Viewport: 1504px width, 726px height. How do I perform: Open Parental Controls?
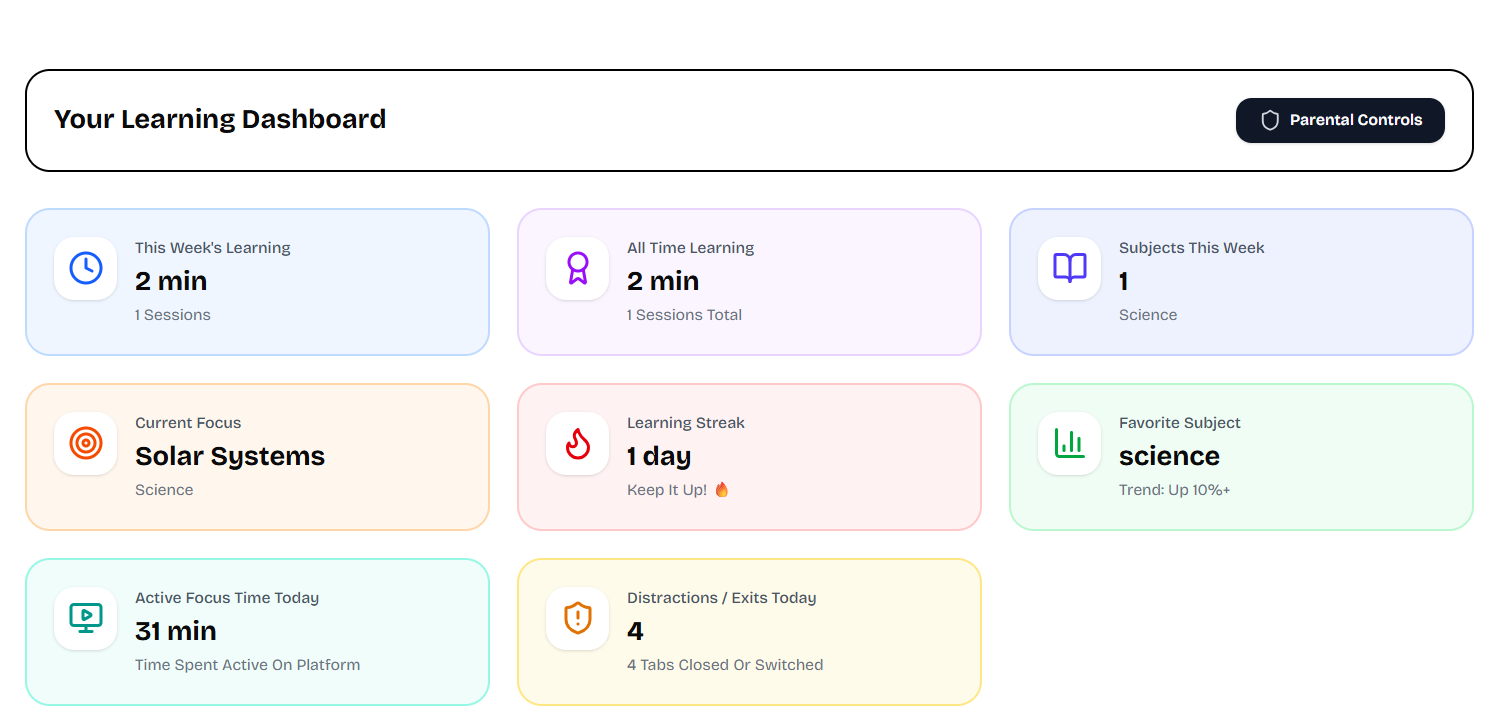pos(1340,120)
